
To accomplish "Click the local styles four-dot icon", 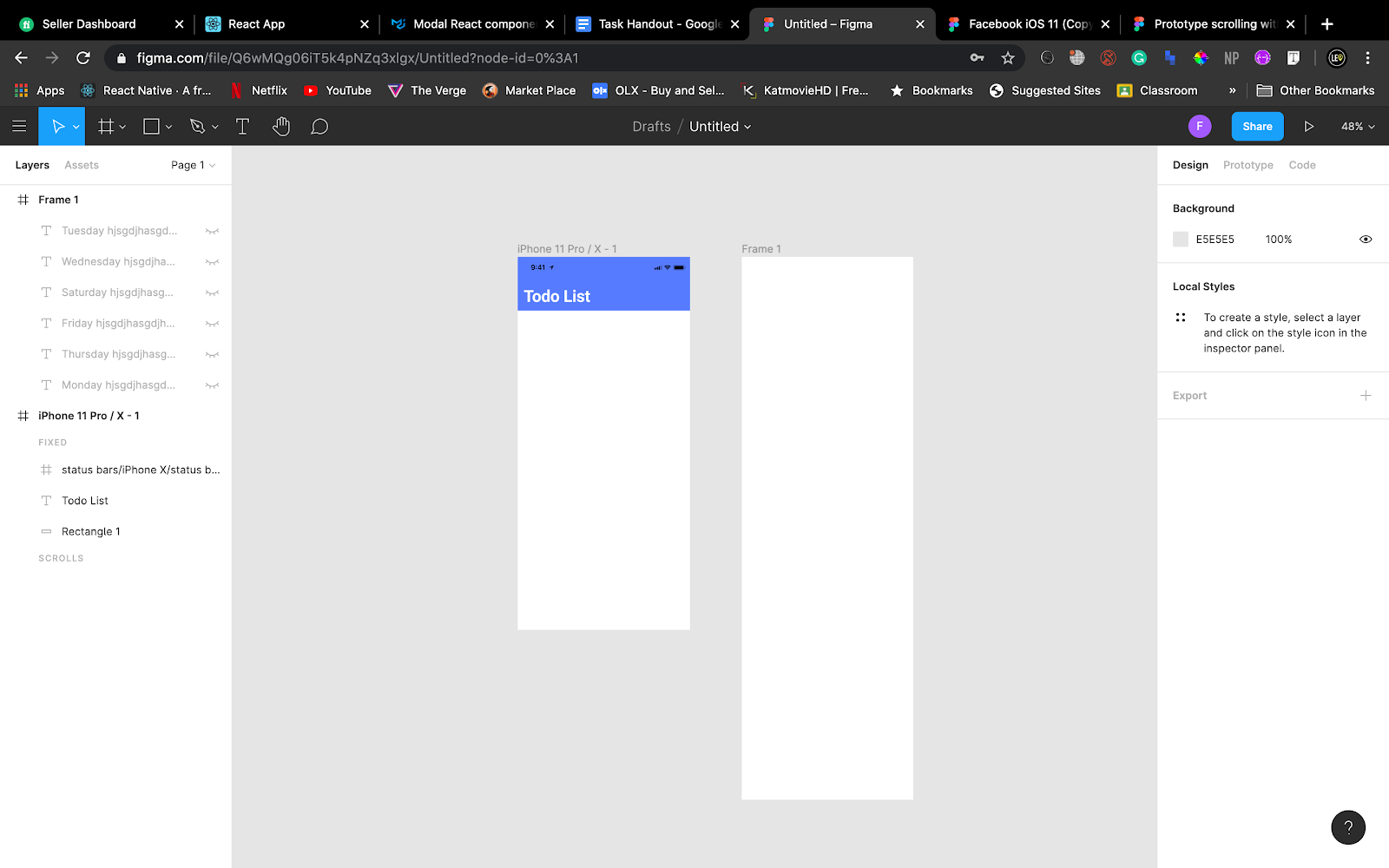I will coord(1181,318).
